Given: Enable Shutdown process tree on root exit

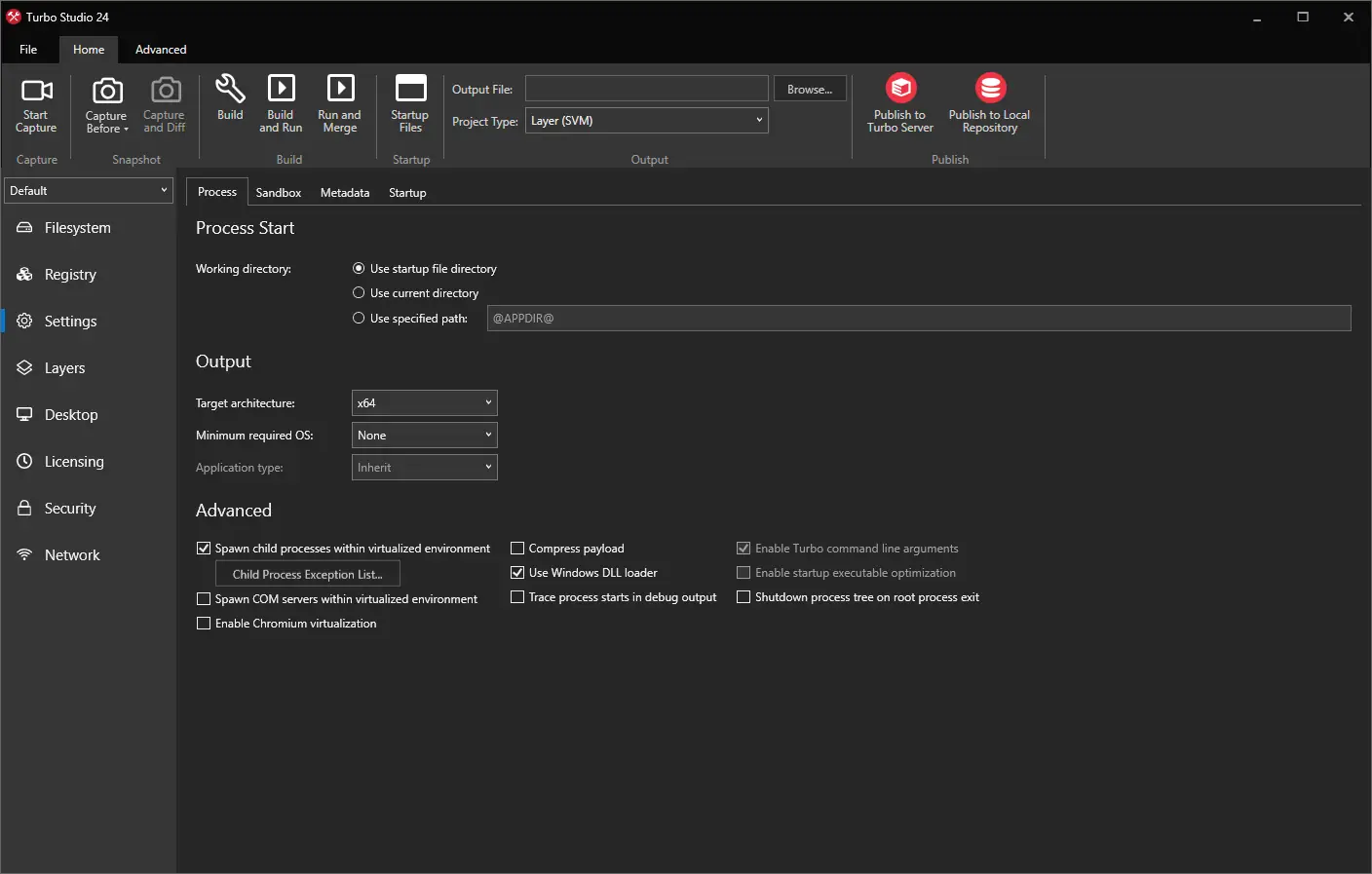Looking at the screenshot, I should [743, 597].
